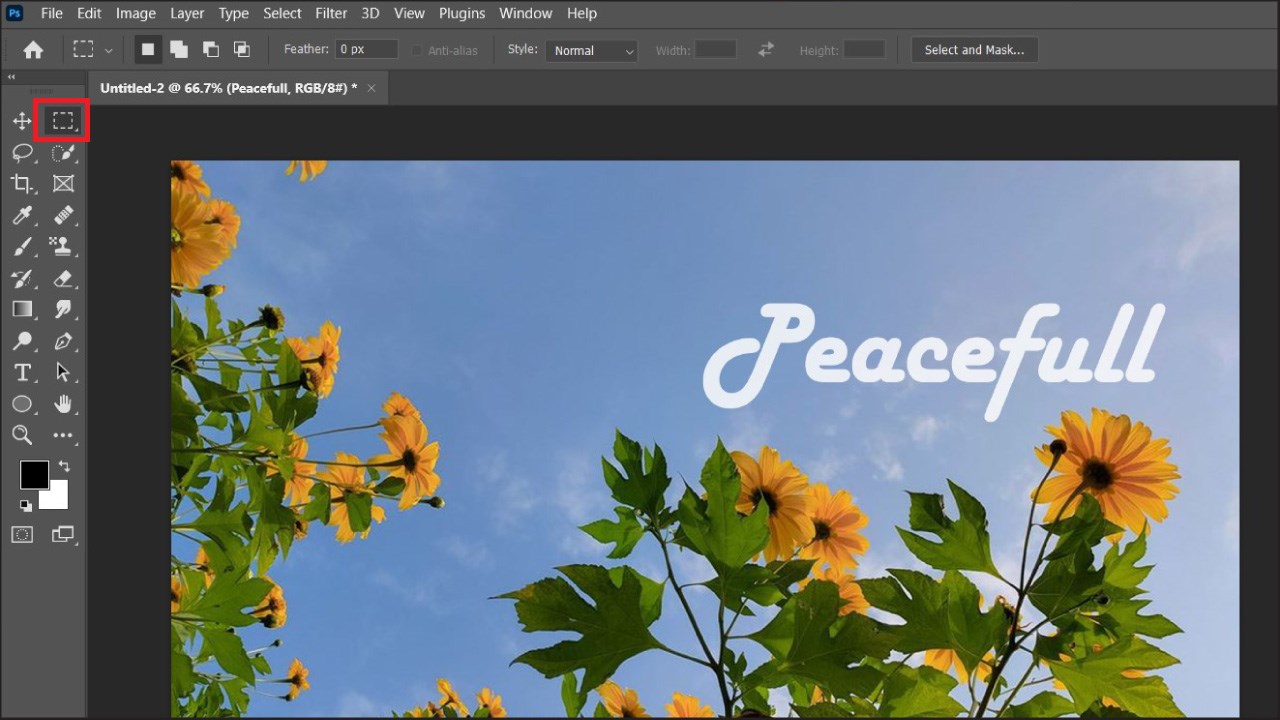This screenshot has width=1280, height=720.
Task: Select the Hand tool
Action: (63, 404)
